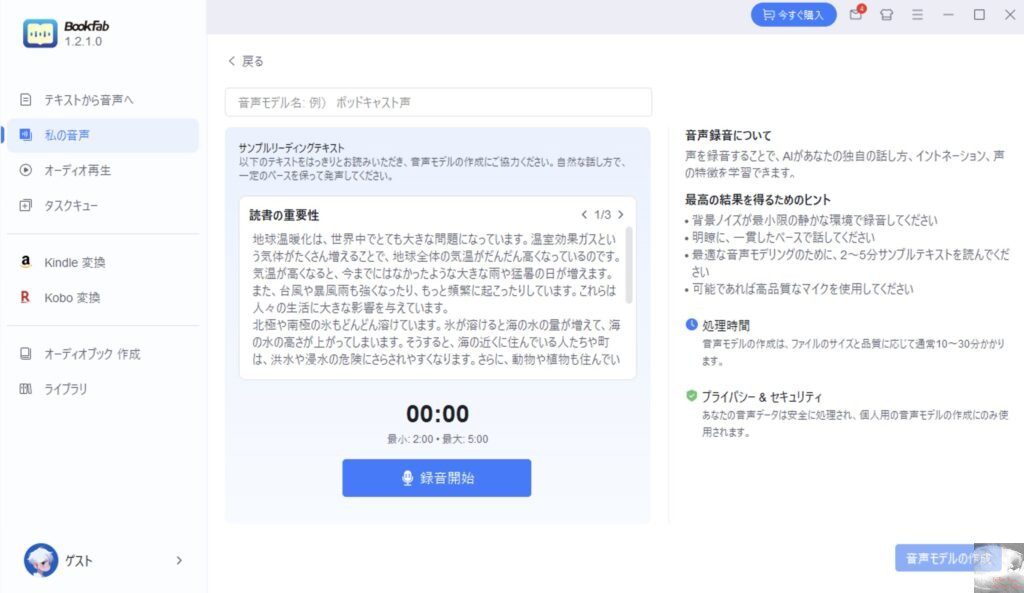Show next sample text with right chevron
Screen dimensions: 1024x593
pos(620,215)
